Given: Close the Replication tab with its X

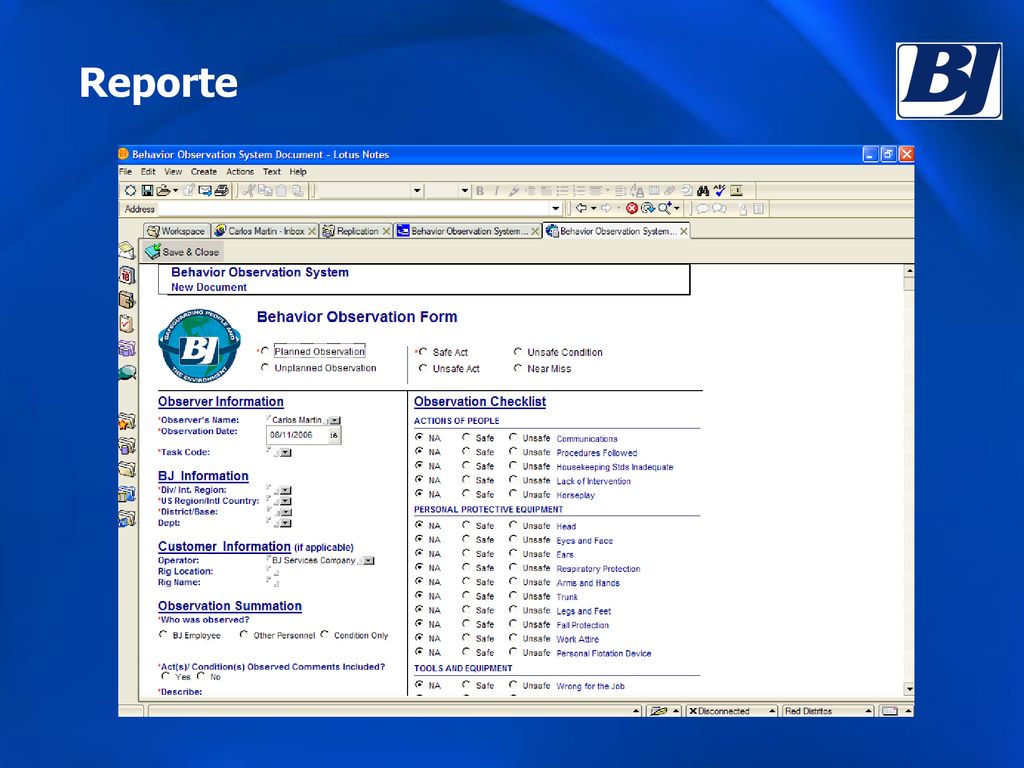Looking at the screenshot, I should click(x=387, y=231).
